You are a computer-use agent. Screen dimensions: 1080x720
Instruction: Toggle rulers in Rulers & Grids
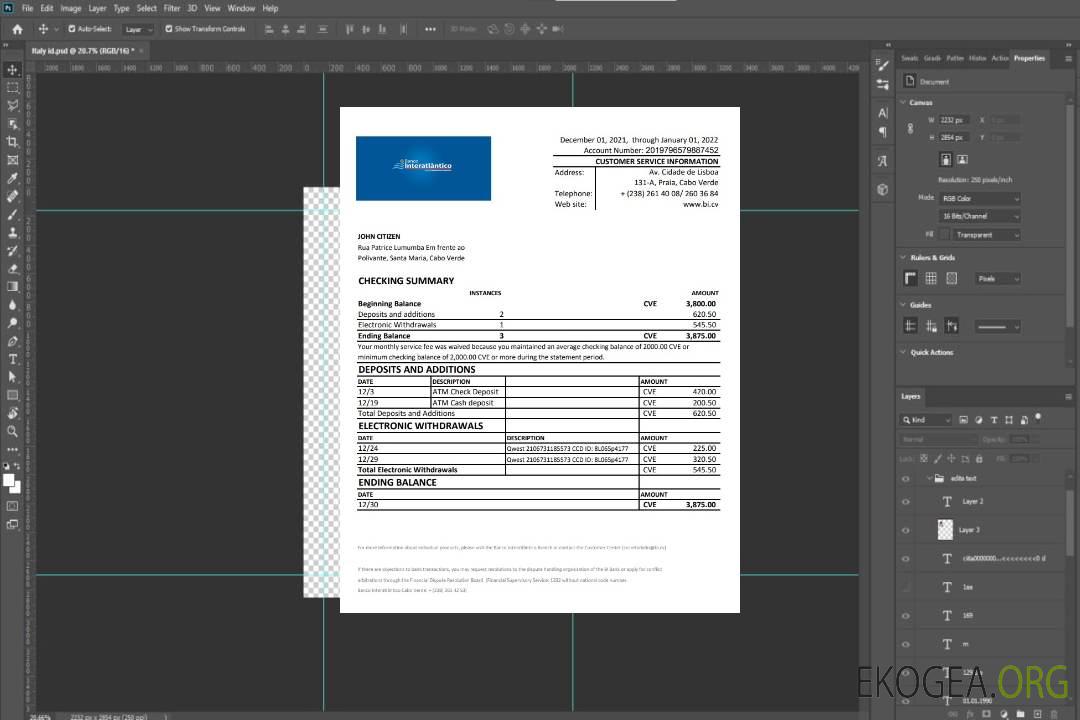click(911, 278)
